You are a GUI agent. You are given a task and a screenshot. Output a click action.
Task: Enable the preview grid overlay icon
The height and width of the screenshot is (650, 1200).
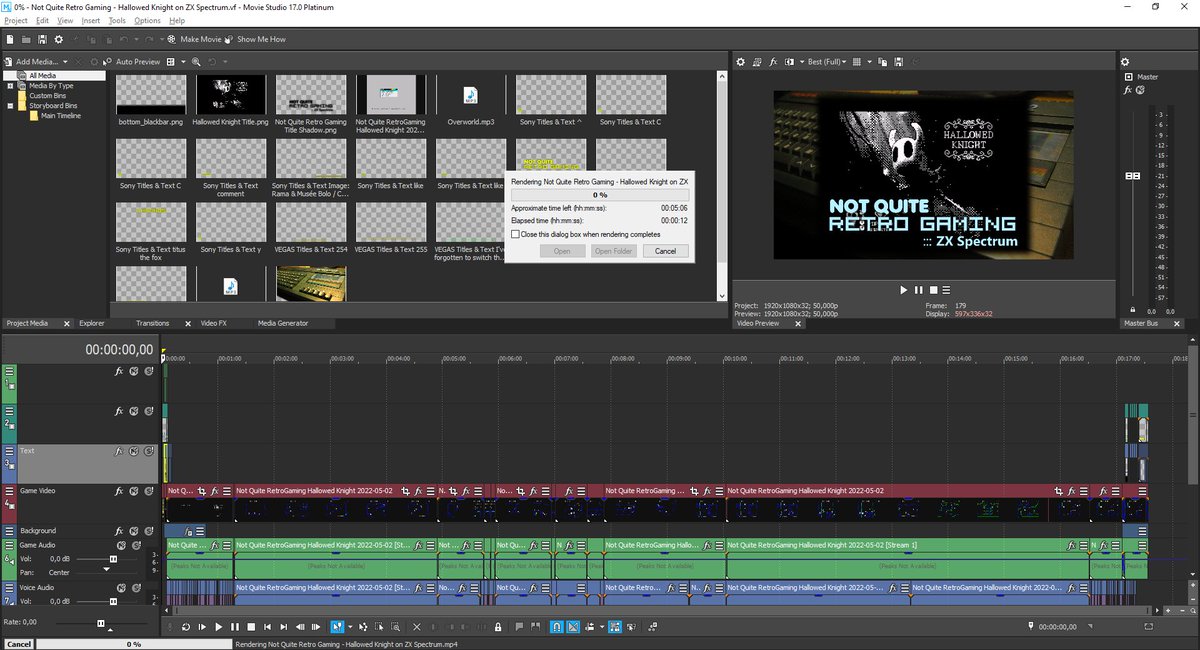[x=858, y=62]
